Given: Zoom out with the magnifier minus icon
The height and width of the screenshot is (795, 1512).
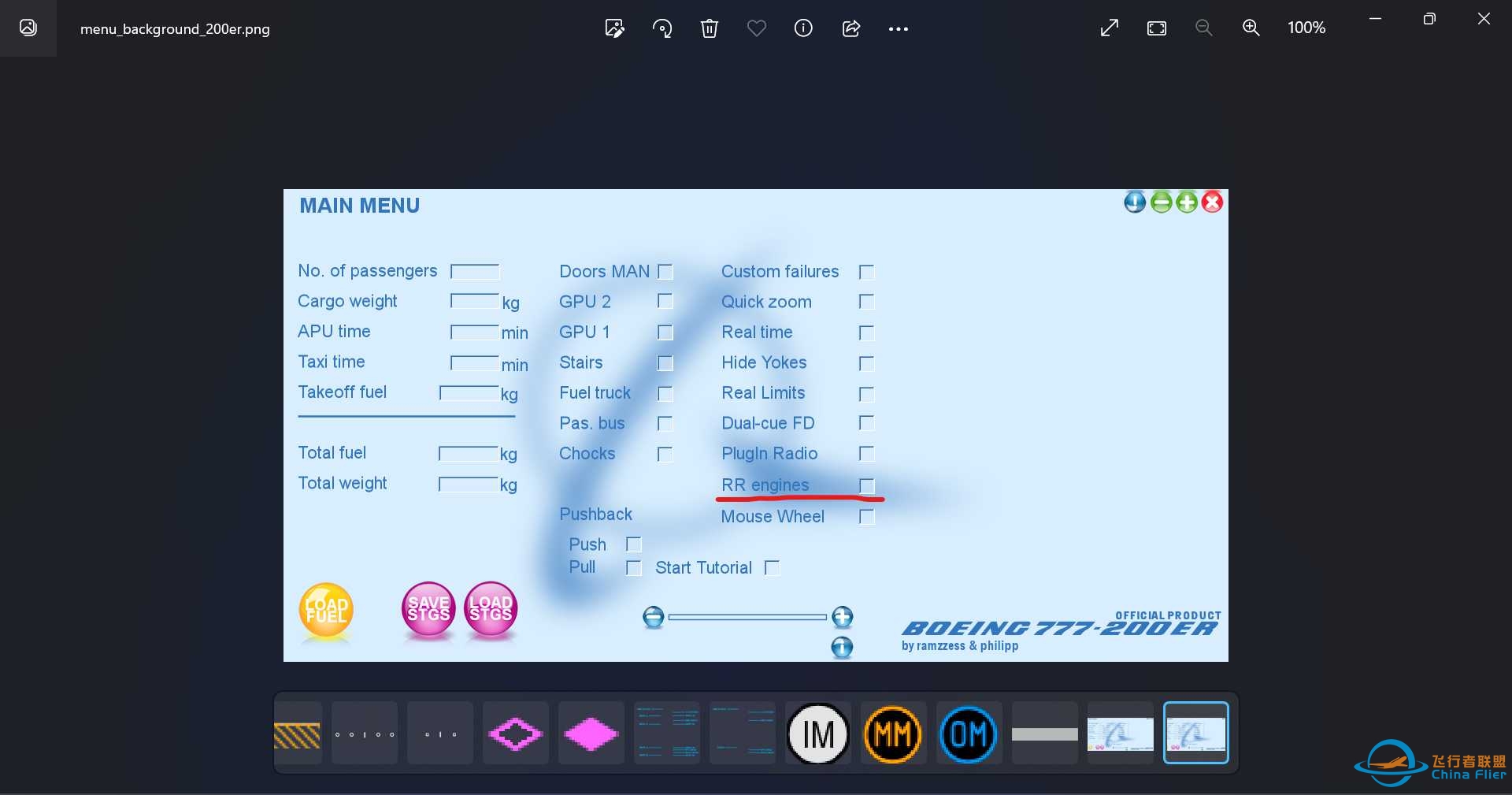Looking at the screenshot, I should 1203,28.
